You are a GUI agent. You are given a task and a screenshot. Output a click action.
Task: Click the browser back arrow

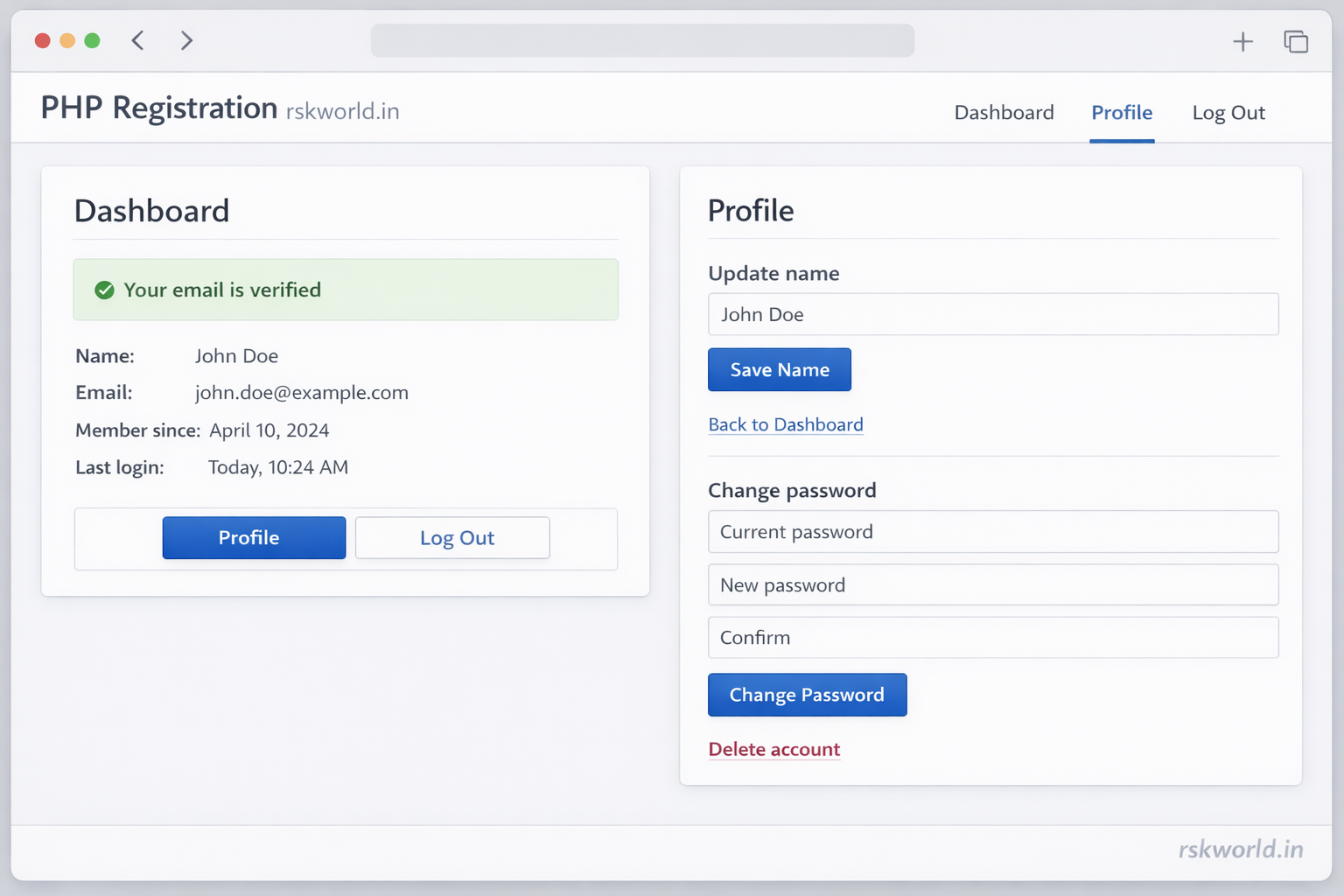pyautogui.click(x=136, y=40)
